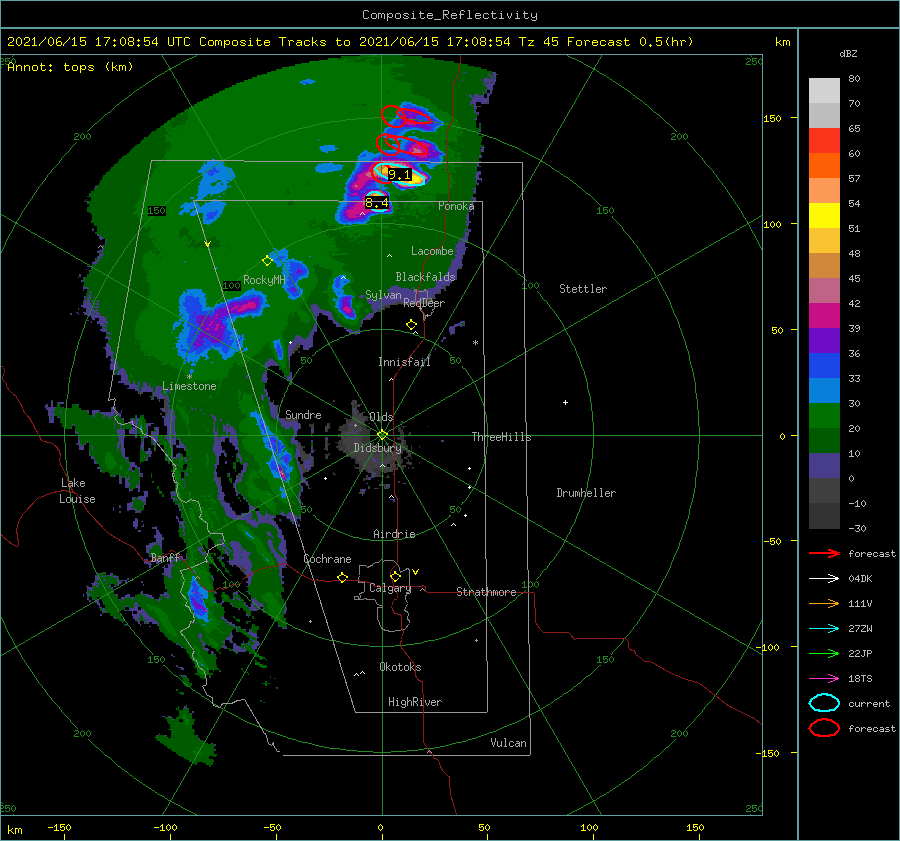The width and height of the screenshot is (900, 841).
Task: Click the Strathmore city label
Action: pyautogui.click(x=486, y=592)
